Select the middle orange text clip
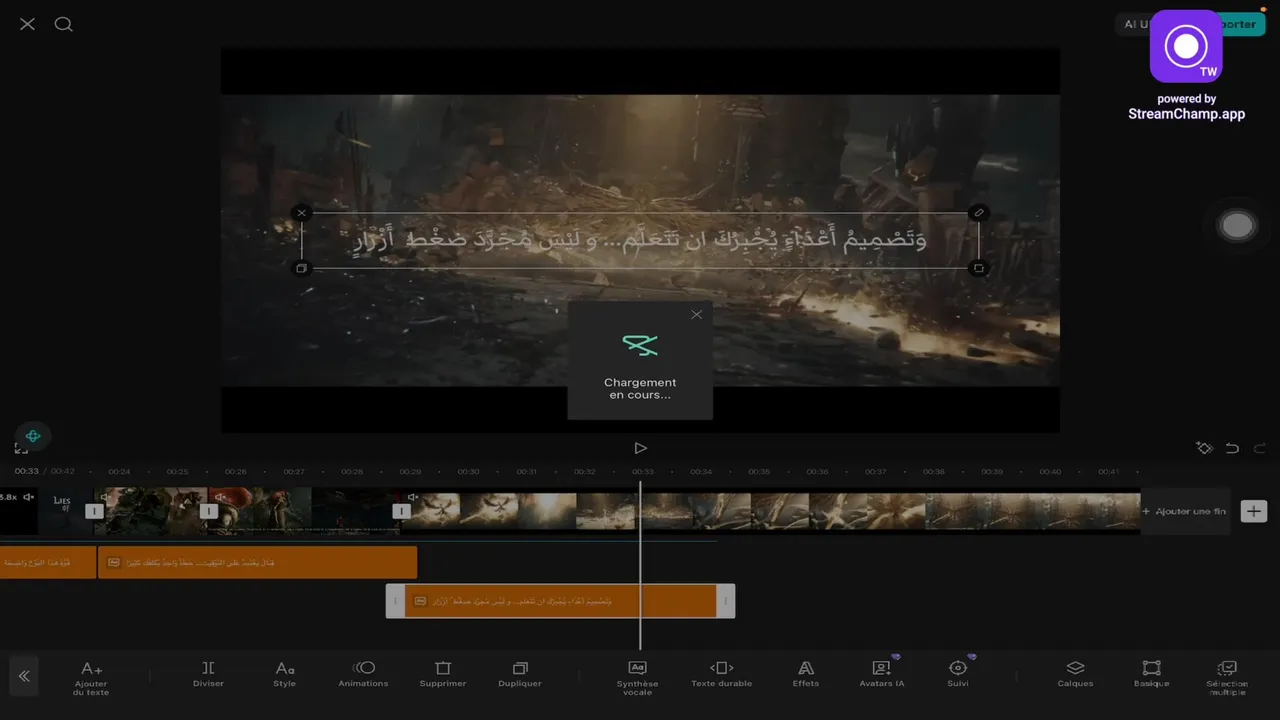Screen dimensions: 1280x720 [x=257, y=562]
